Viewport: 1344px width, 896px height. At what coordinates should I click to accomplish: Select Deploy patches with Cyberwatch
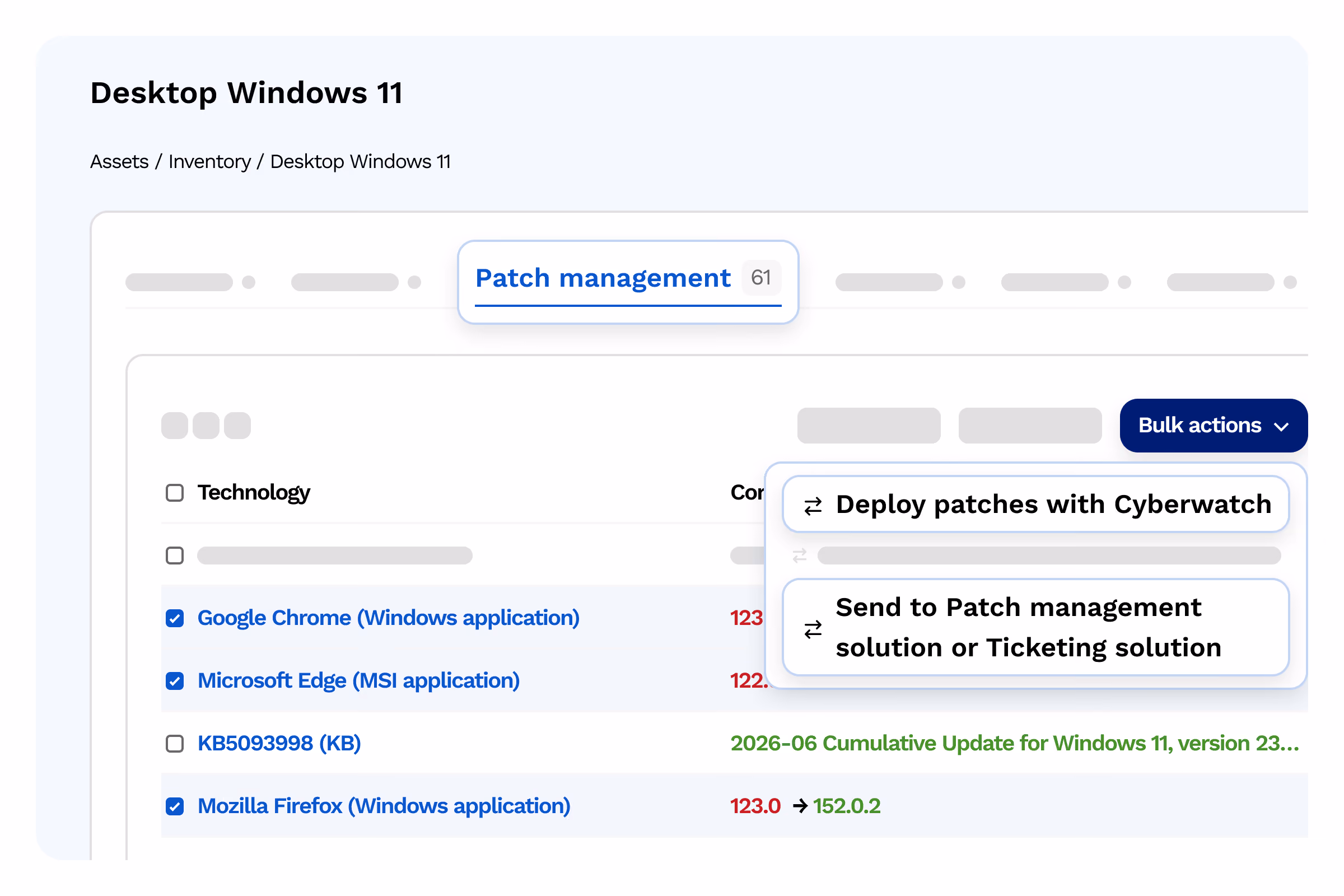pos(1035,505)
